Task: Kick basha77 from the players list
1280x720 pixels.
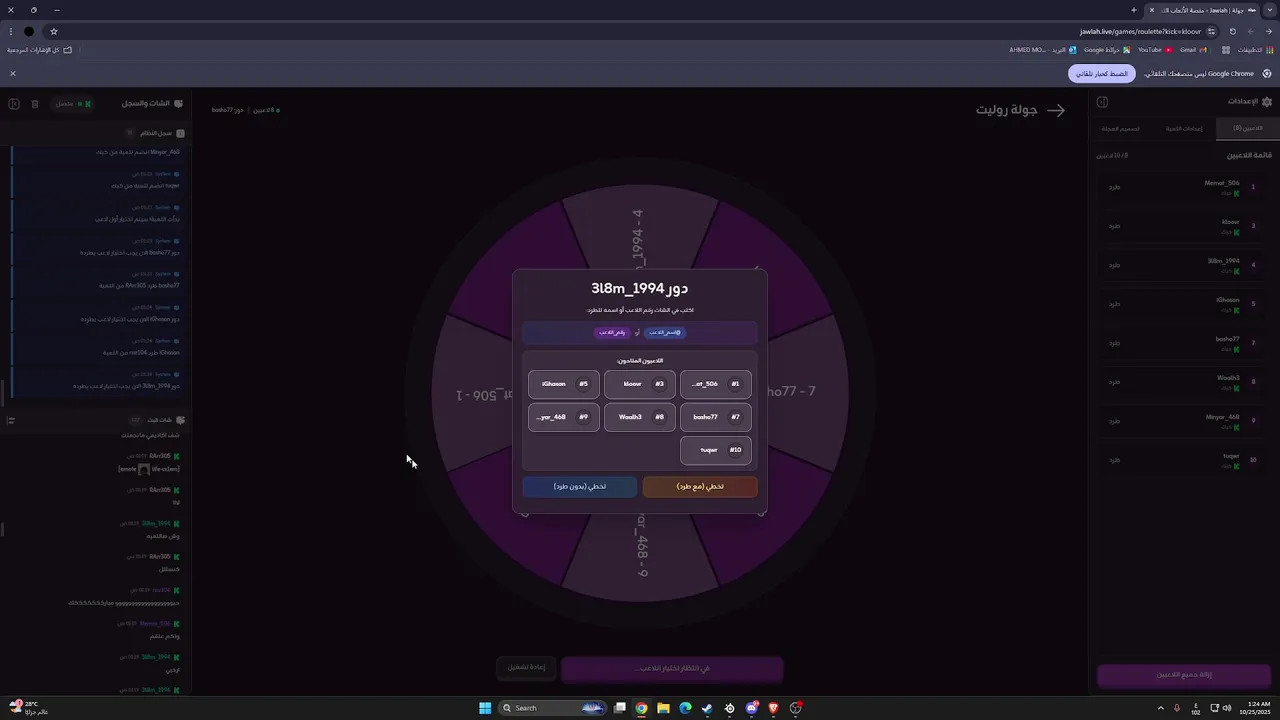Action: (x=1115, y=343)
